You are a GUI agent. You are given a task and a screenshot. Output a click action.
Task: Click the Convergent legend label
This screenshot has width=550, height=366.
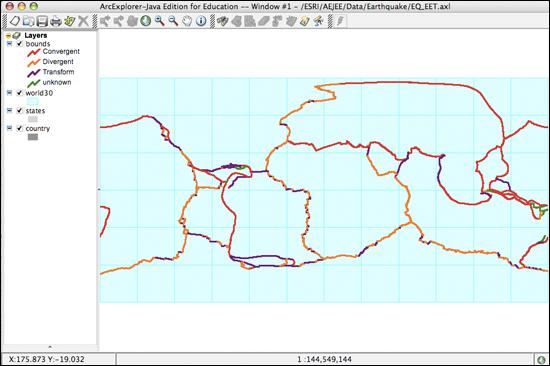click(x=61, y=52)
